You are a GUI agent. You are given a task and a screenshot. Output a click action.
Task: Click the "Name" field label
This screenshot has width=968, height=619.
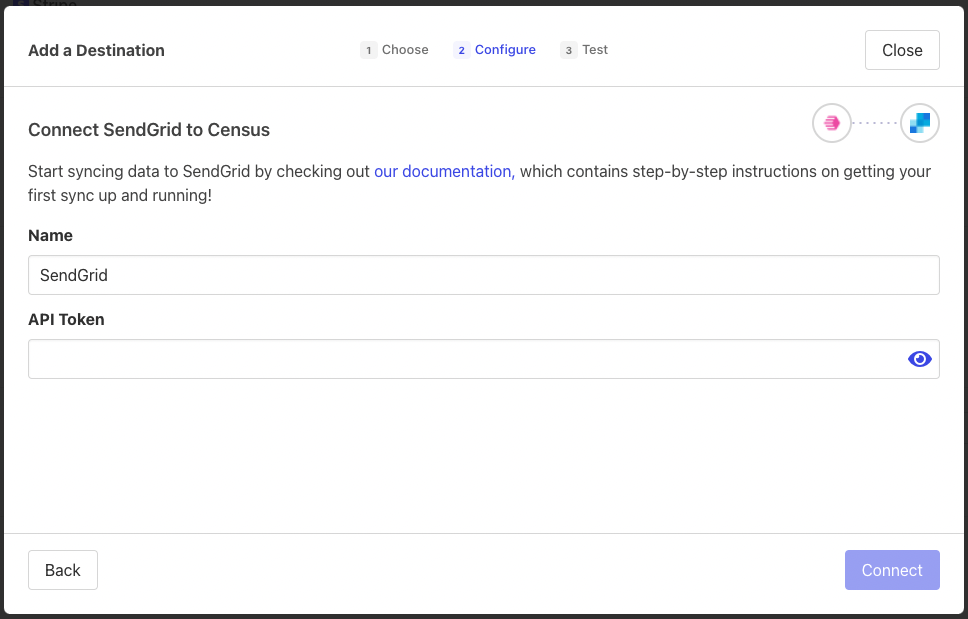click(x=50, y=236)
